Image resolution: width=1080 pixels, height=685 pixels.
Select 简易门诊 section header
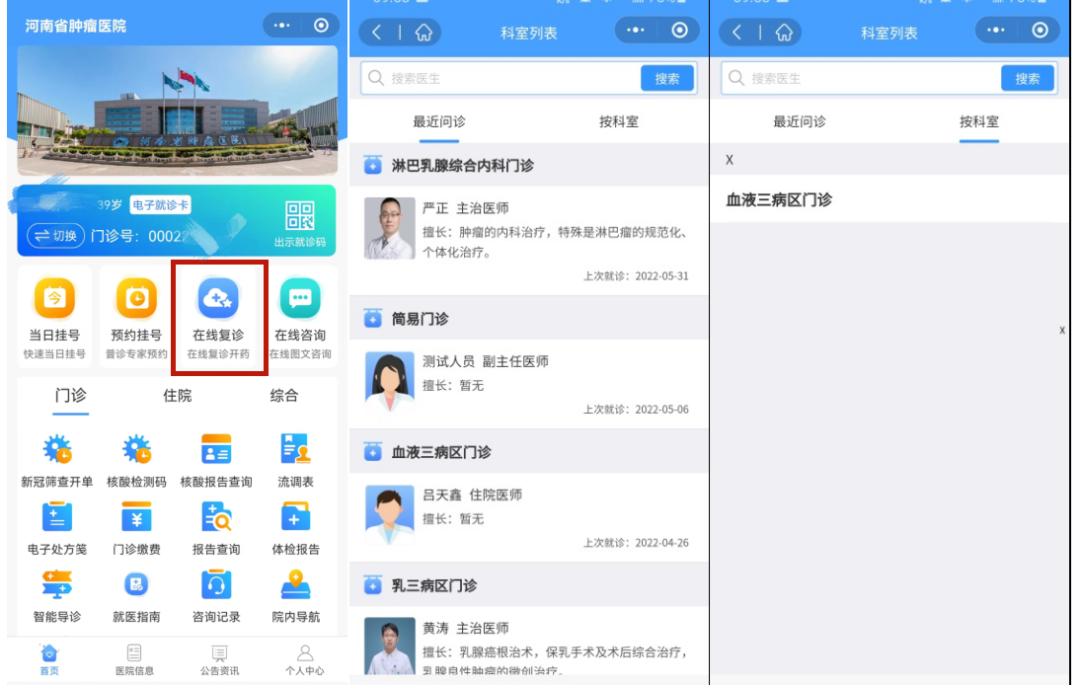point(529,319)
